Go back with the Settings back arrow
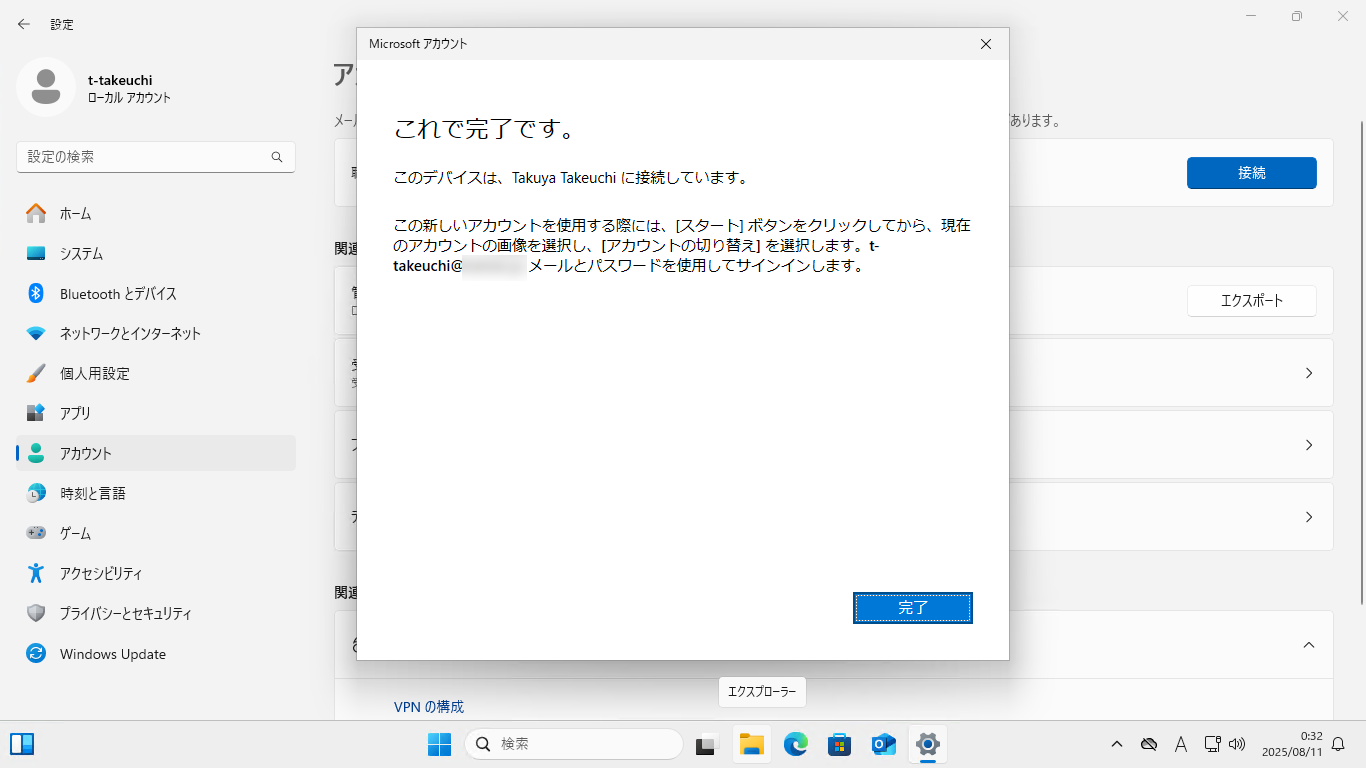This screenshot has height=768, width=1366. coord(24,24)
